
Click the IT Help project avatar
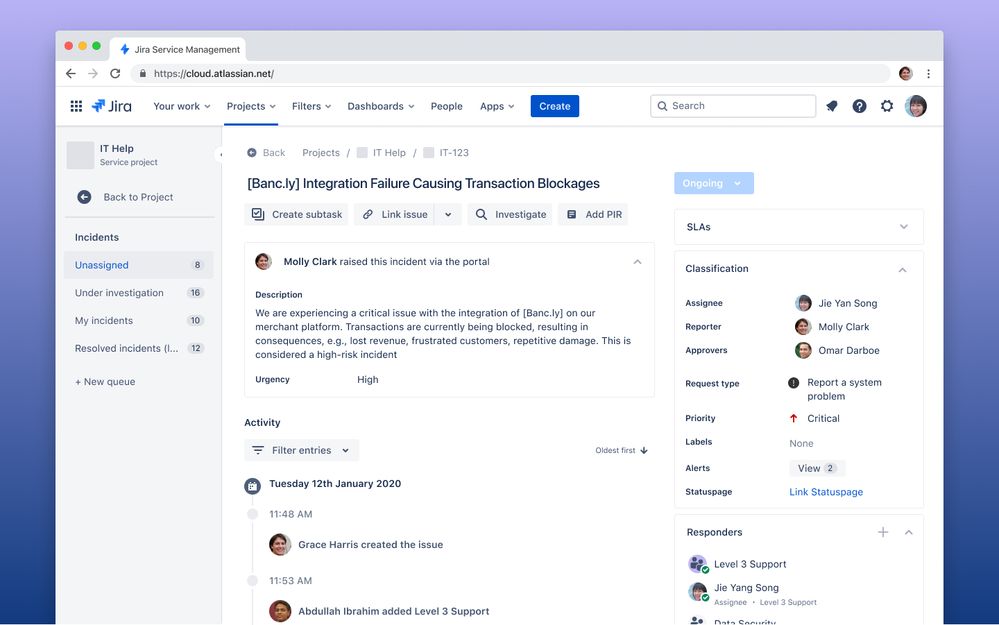[80, 155]
